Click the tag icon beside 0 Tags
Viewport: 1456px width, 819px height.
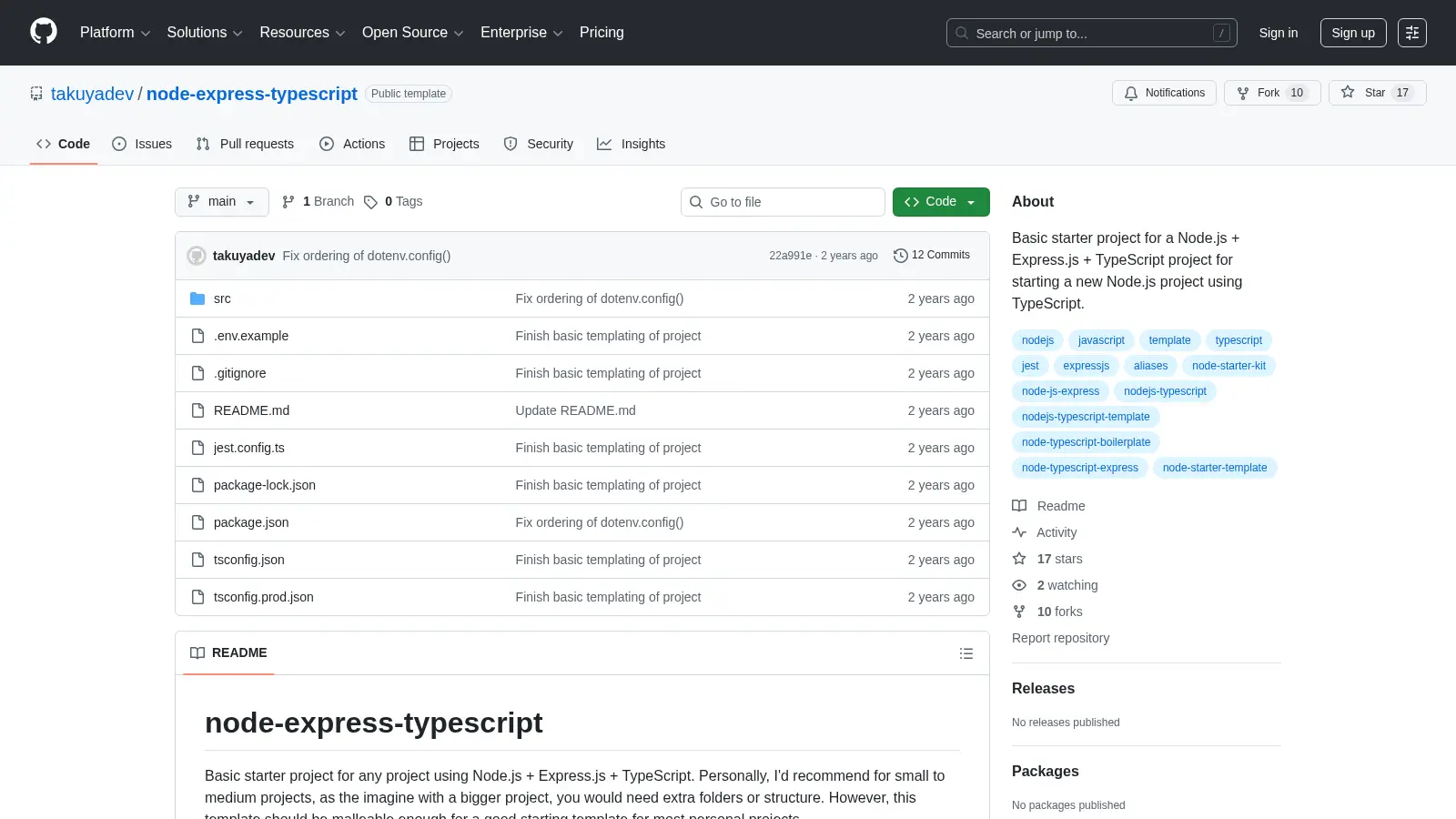[370, 202]
